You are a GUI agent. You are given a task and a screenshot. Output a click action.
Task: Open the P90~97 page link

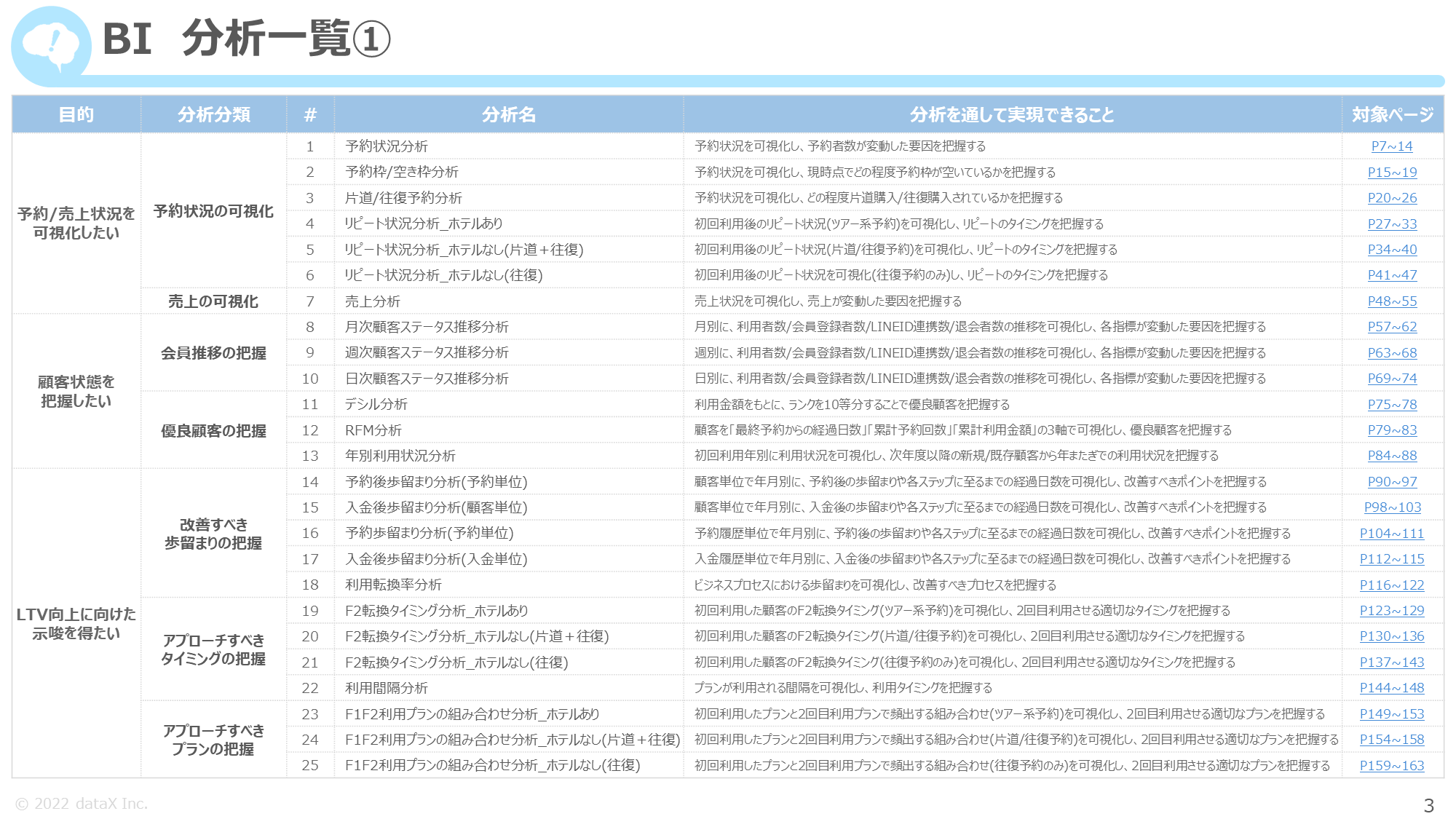(x=1392, y=482)
